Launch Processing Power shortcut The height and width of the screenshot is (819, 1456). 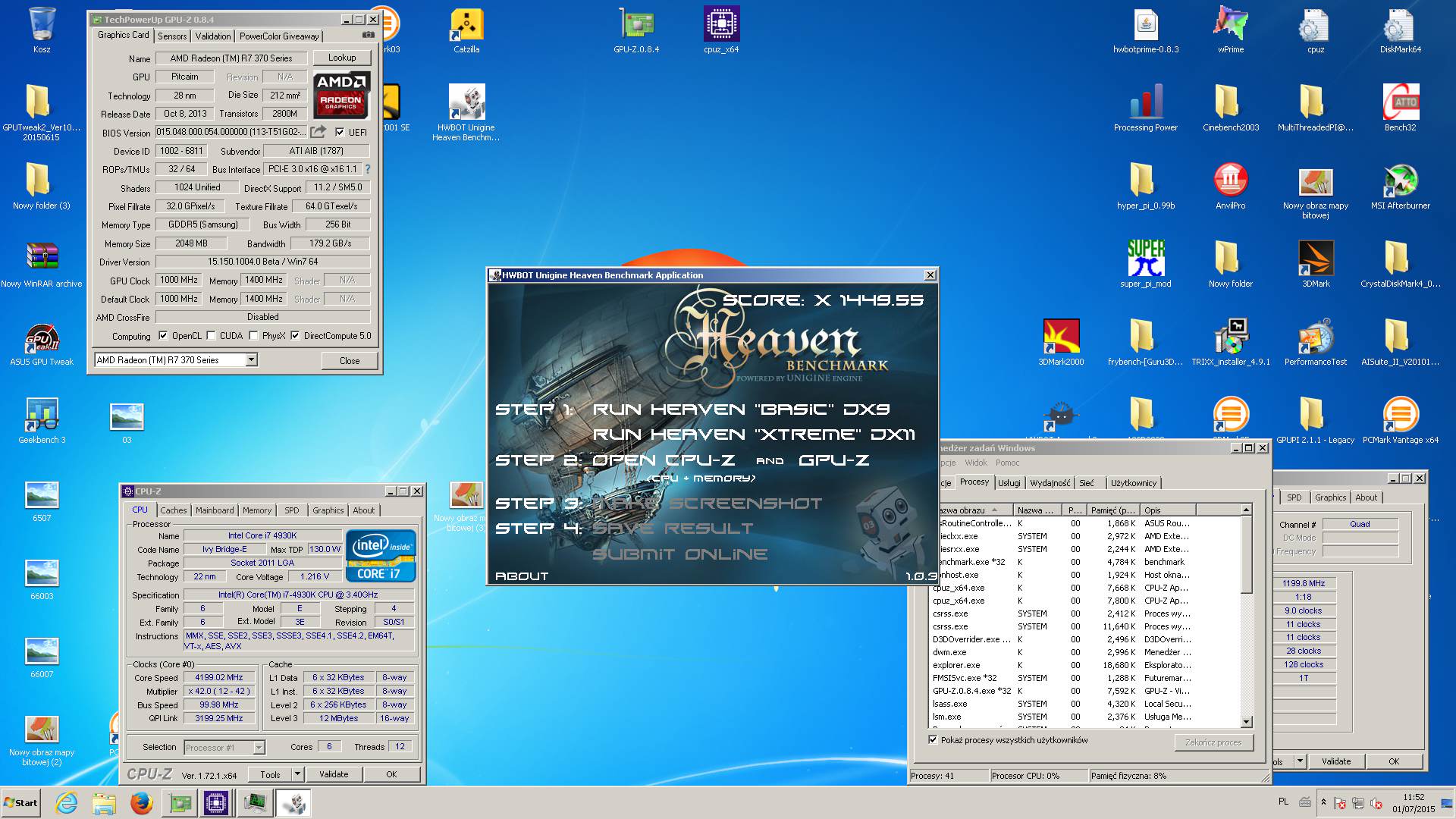tap(1146, 108)
